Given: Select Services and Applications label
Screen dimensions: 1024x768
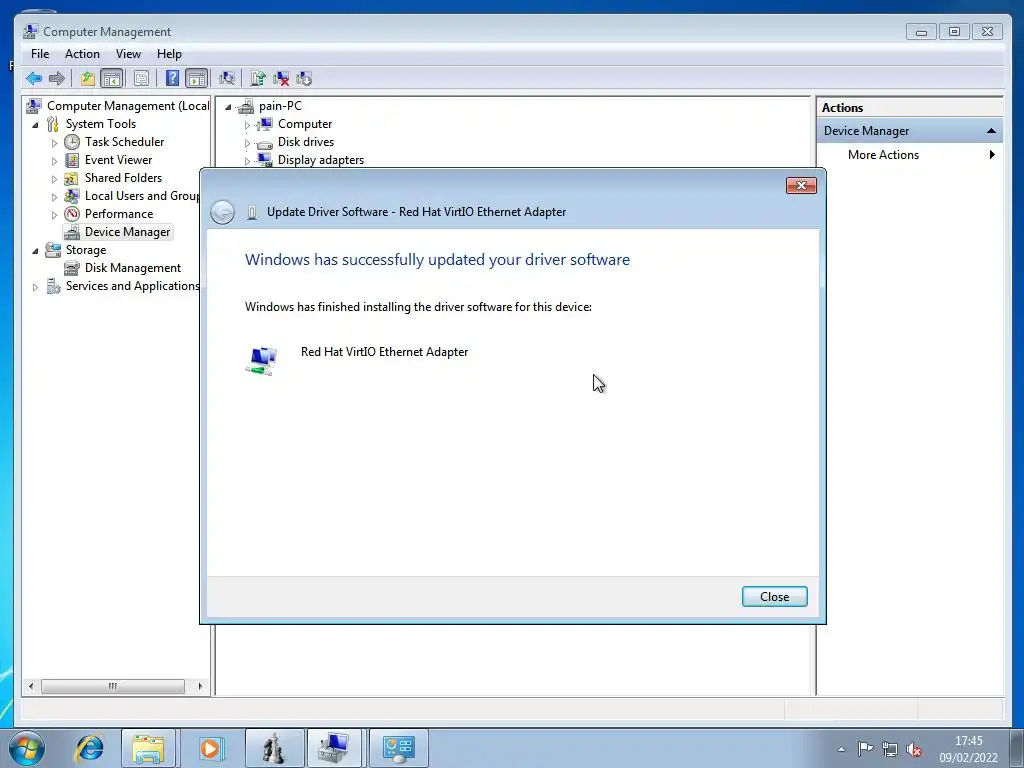Looking at the screenshot, I should (132, 286).
